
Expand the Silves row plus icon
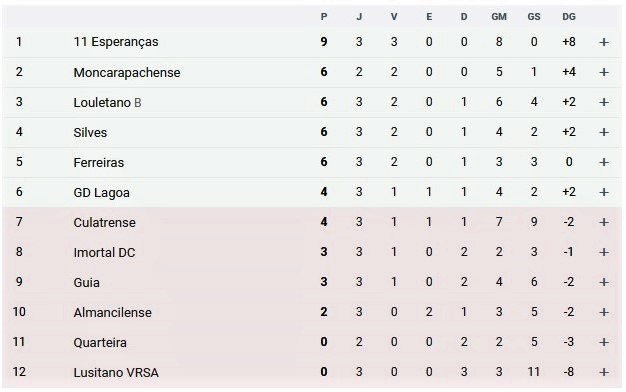click(604, 132)
